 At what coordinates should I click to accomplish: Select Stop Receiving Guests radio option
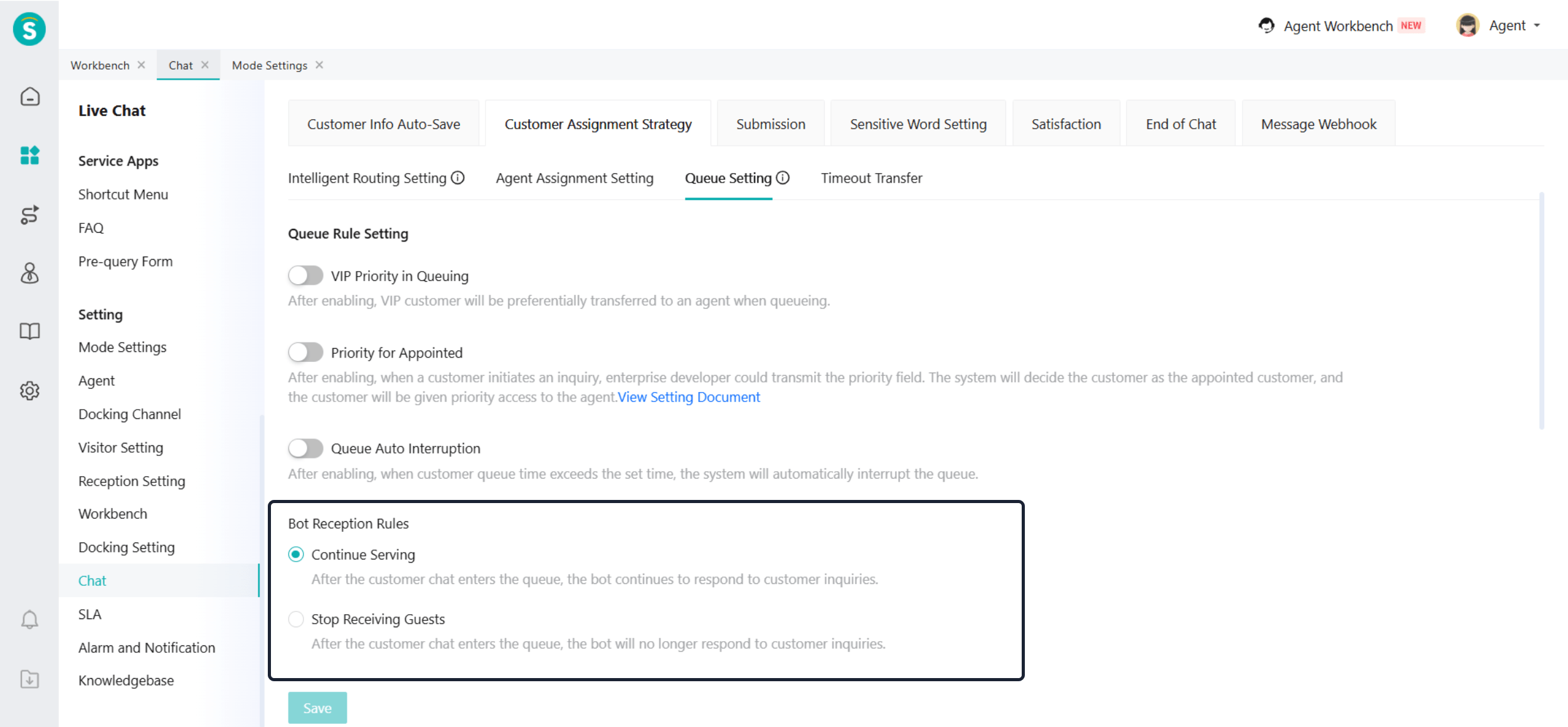click(296, 619)
